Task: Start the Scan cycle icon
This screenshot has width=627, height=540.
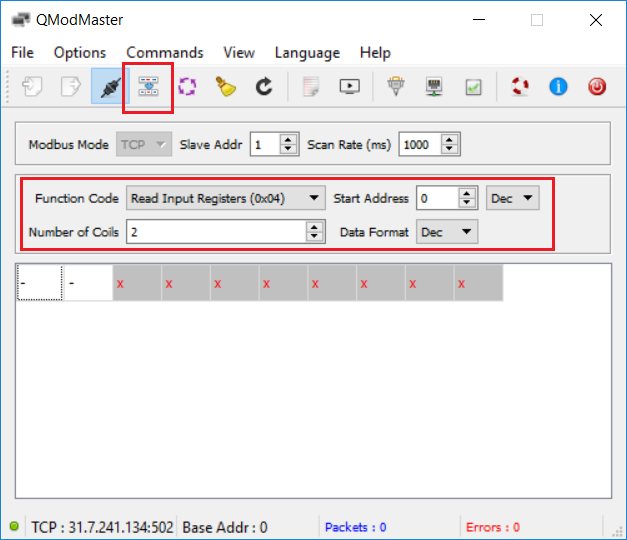Action: pyautogui.click(x=187, y=86)
